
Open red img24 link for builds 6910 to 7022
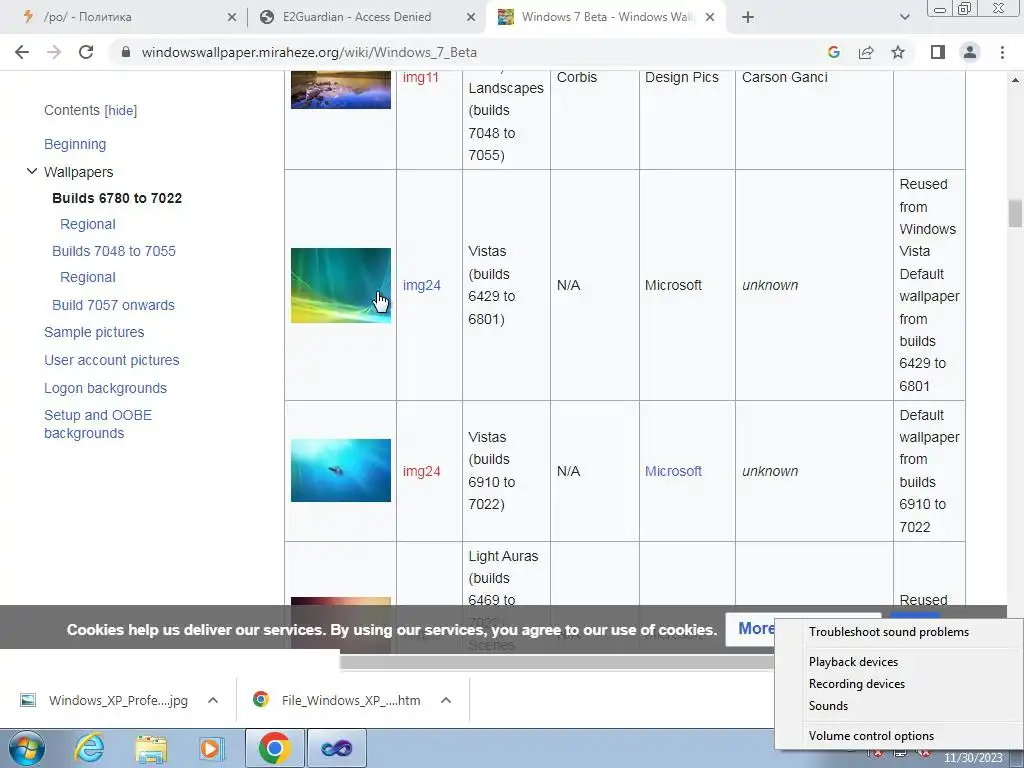pos(422,471)
